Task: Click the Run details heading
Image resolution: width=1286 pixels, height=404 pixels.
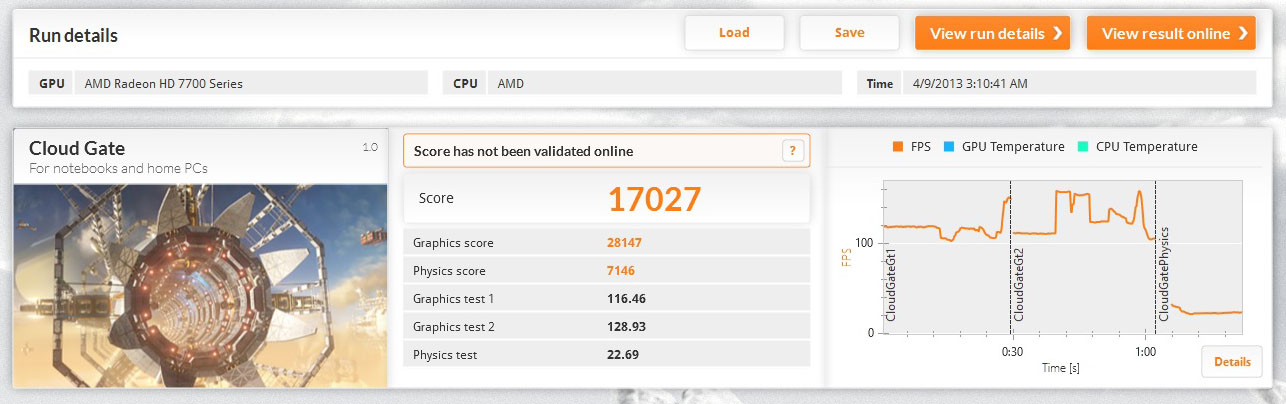Action: [73, 36]
